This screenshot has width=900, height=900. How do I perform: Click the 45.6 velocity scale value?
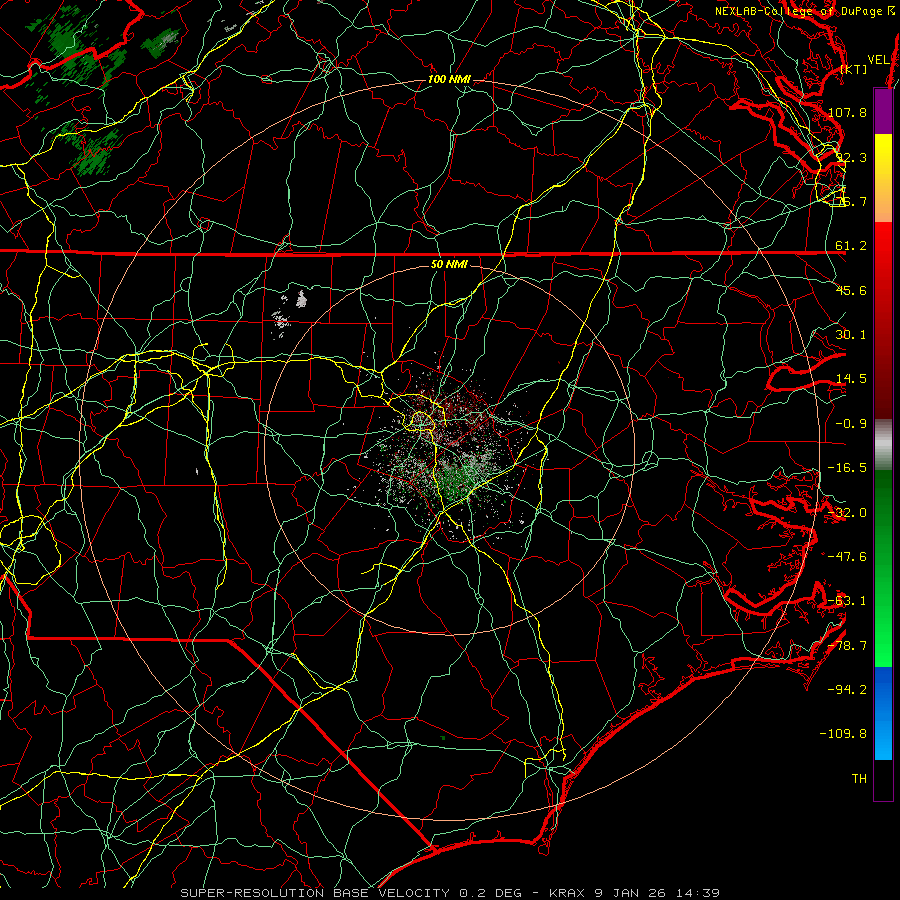tap(851, 290)
